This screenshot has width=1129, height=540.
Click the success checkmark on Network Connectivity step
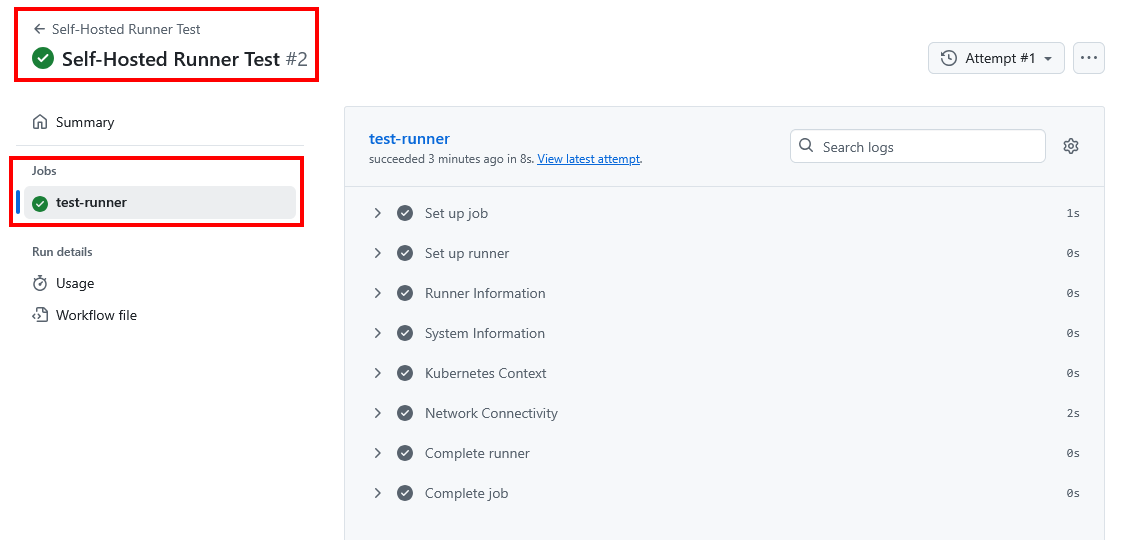pos(405,413)
